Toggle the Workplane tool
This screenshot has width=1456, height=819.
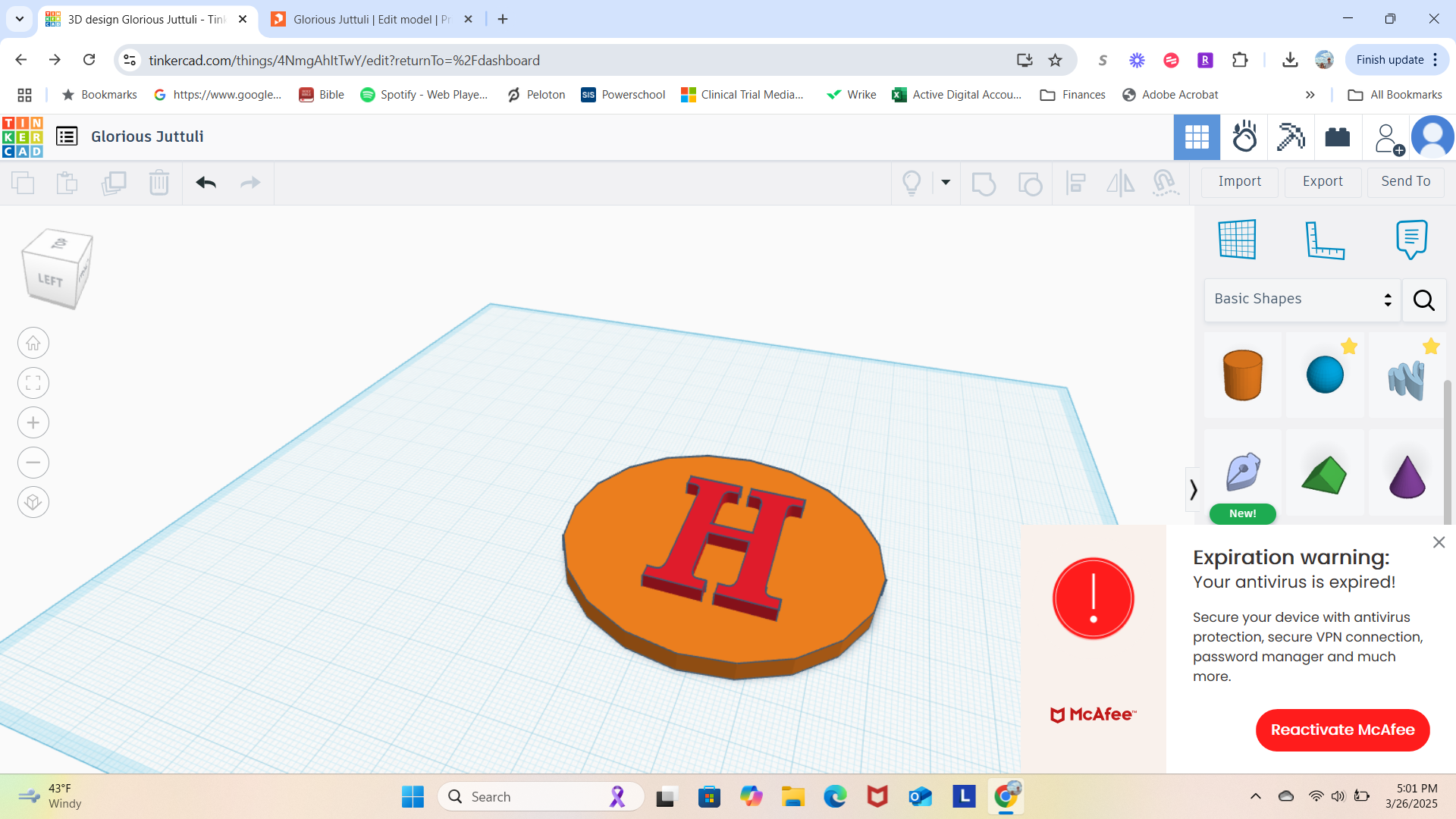1238,240
